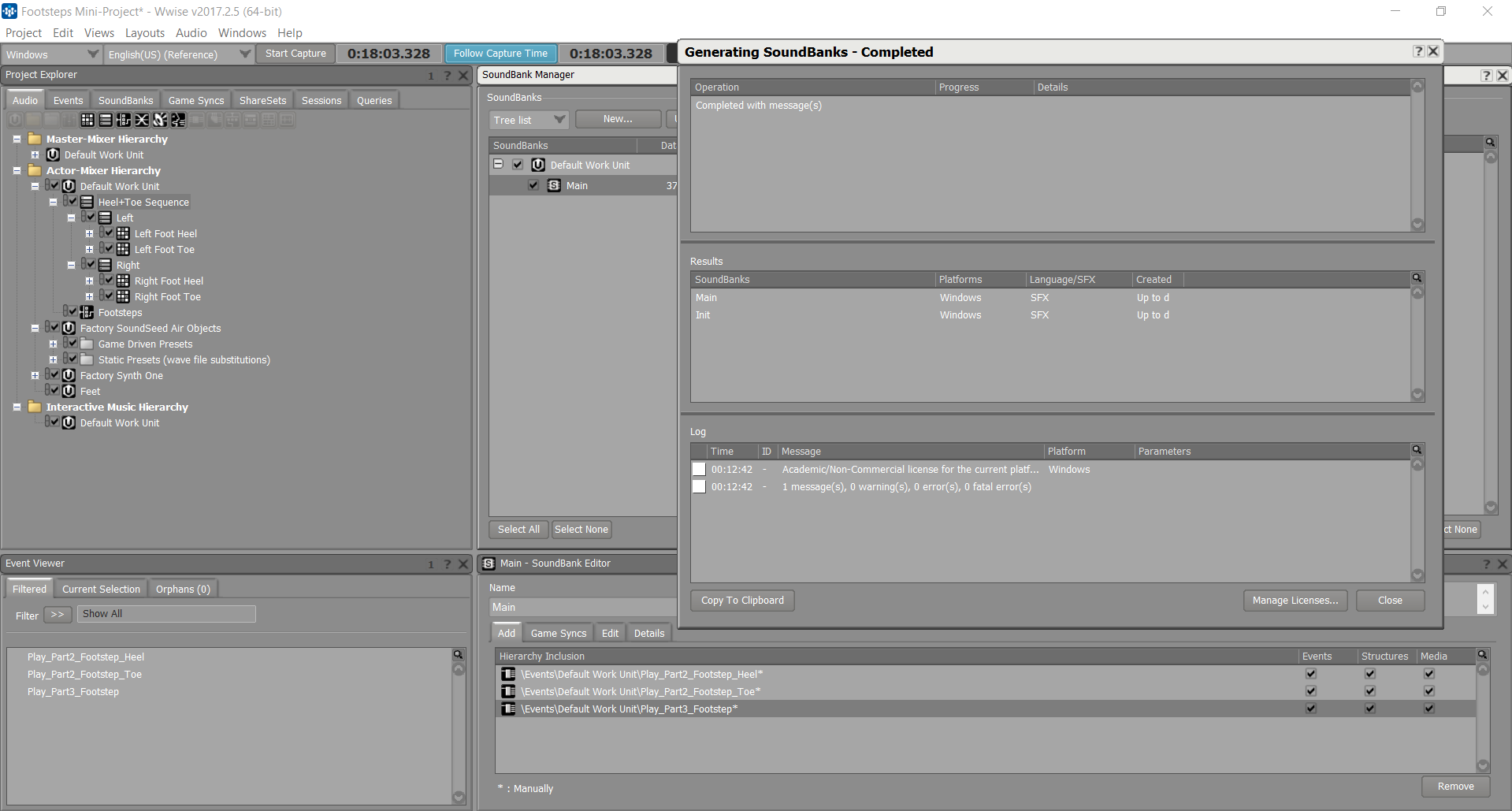Click the Copy To Clipboard button
Screen dimensions: 1512x811
point(742,601)
